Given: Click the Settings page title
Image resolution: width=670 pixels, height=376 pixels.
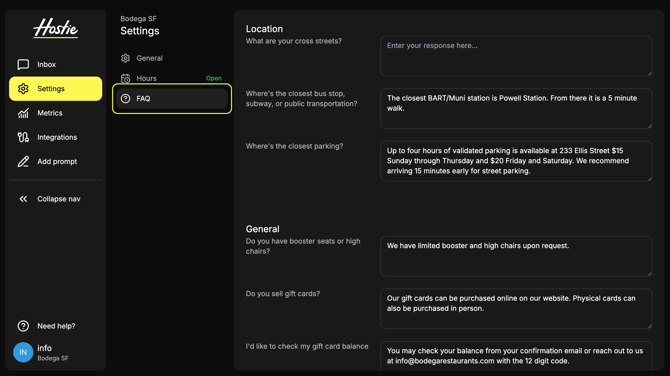Looking at the screenshot, I should tap(140, 31).
